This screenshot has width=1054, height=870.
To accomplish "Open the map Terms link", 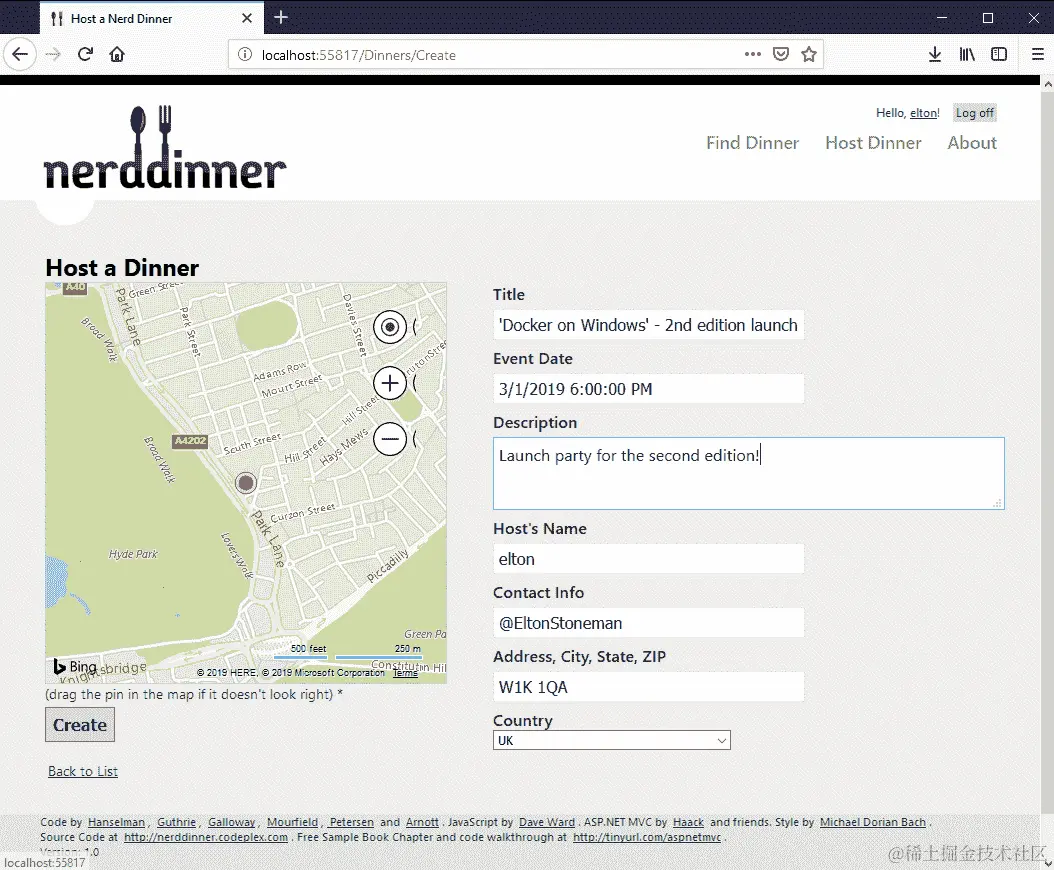I will tap(405, 672).
